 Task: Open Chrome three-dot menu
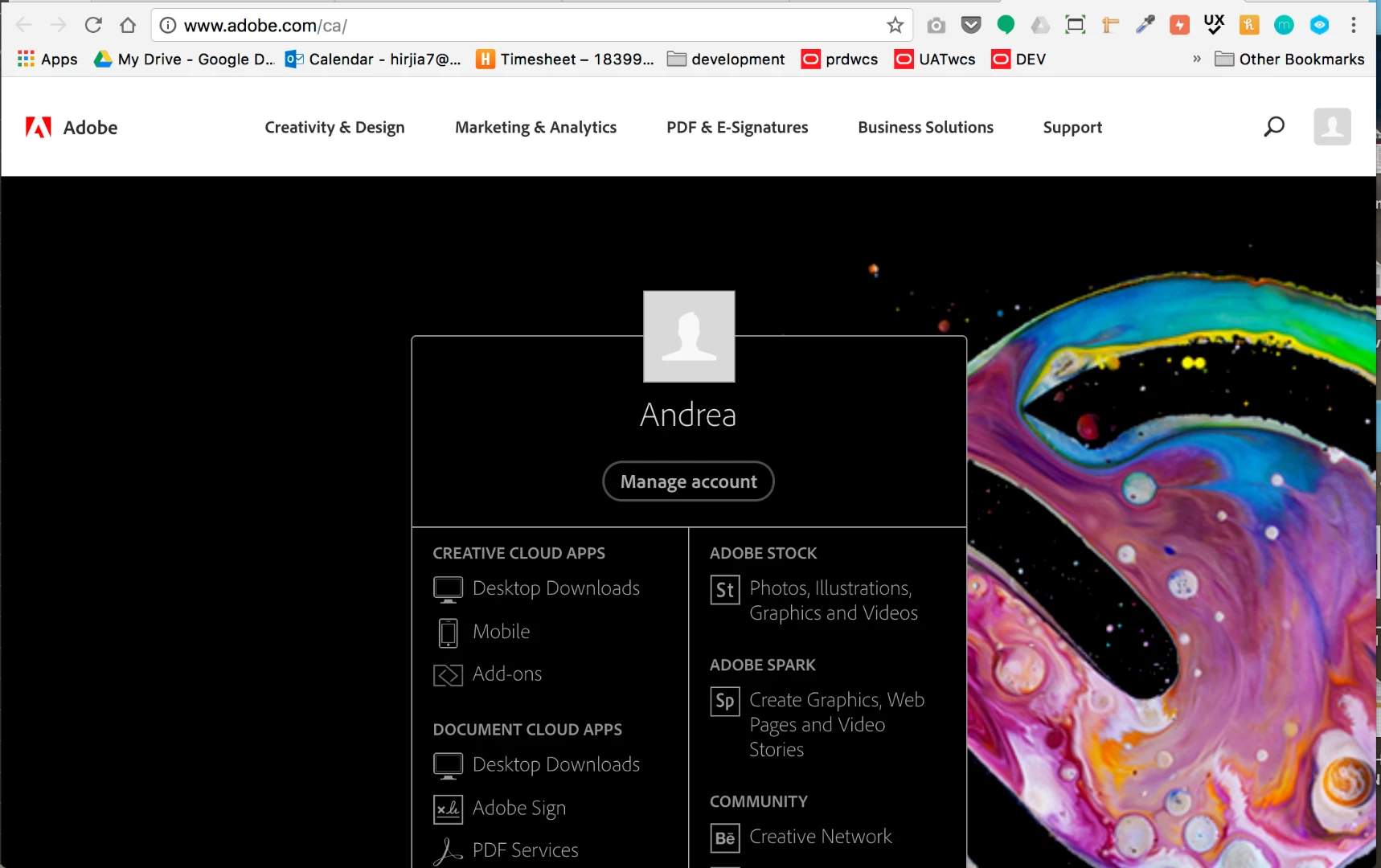pyautogui.click(x=1354, y=25)
